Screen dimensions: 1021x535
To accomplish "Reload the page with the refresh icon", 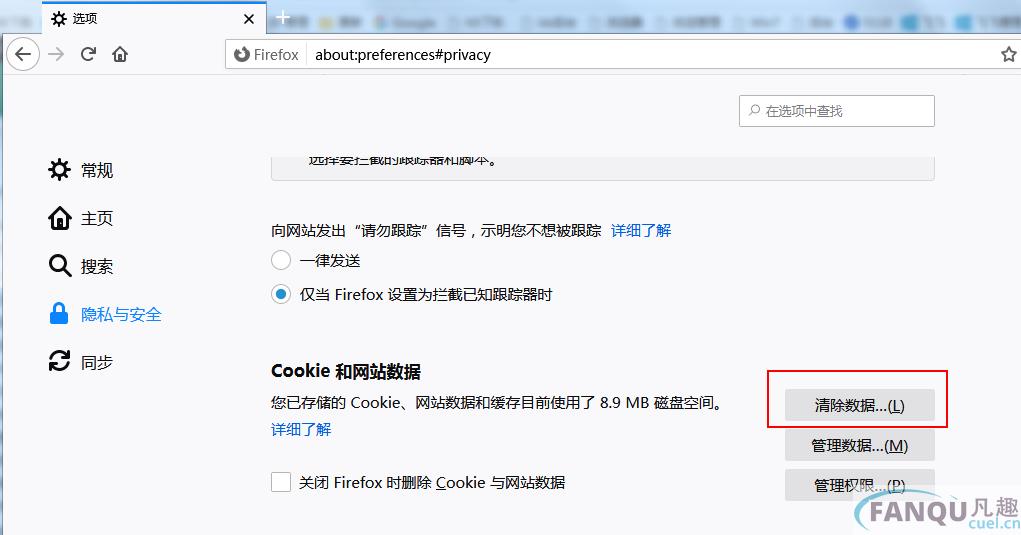I will (89, 54).
